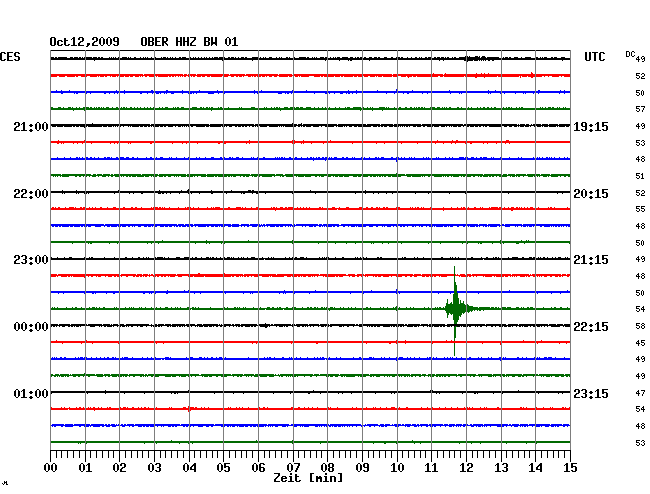650x494 pixels.
Task: Select minute tick label 02
Action: (119, 468)
